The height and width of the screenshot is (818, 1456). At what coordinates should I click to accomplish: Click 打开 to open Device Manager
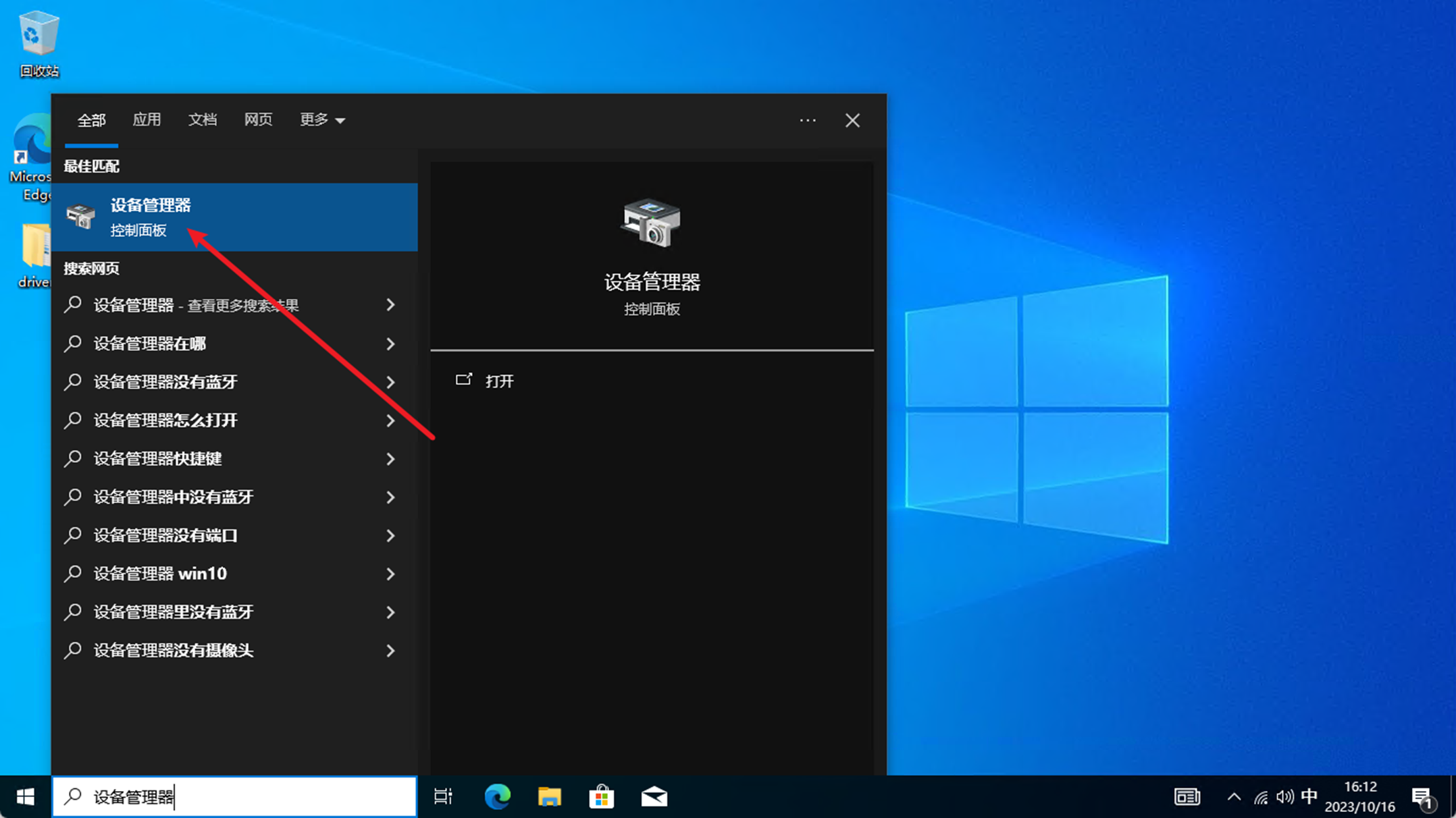point(498,381)
